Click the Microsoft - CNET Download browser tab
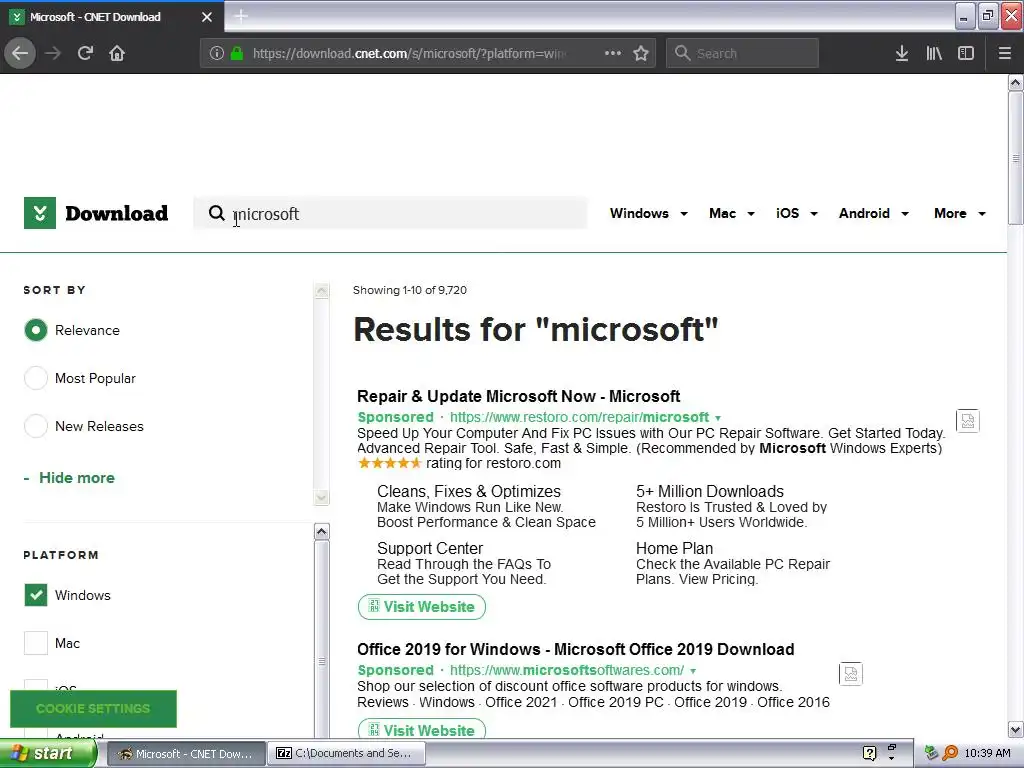Image resolution: width=1024 pixels, height=768 pixels. (x=112, y=17)
